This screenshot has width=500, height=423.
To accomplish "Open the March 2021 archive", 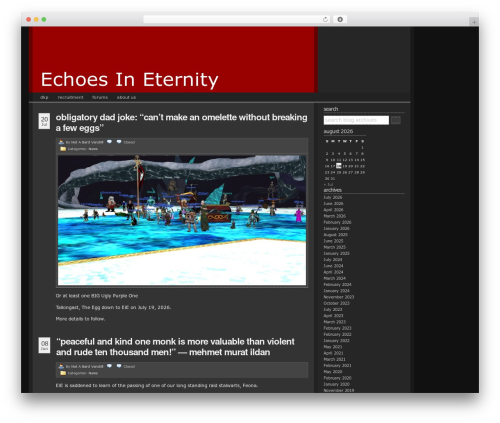I will [x=335, y=359].
